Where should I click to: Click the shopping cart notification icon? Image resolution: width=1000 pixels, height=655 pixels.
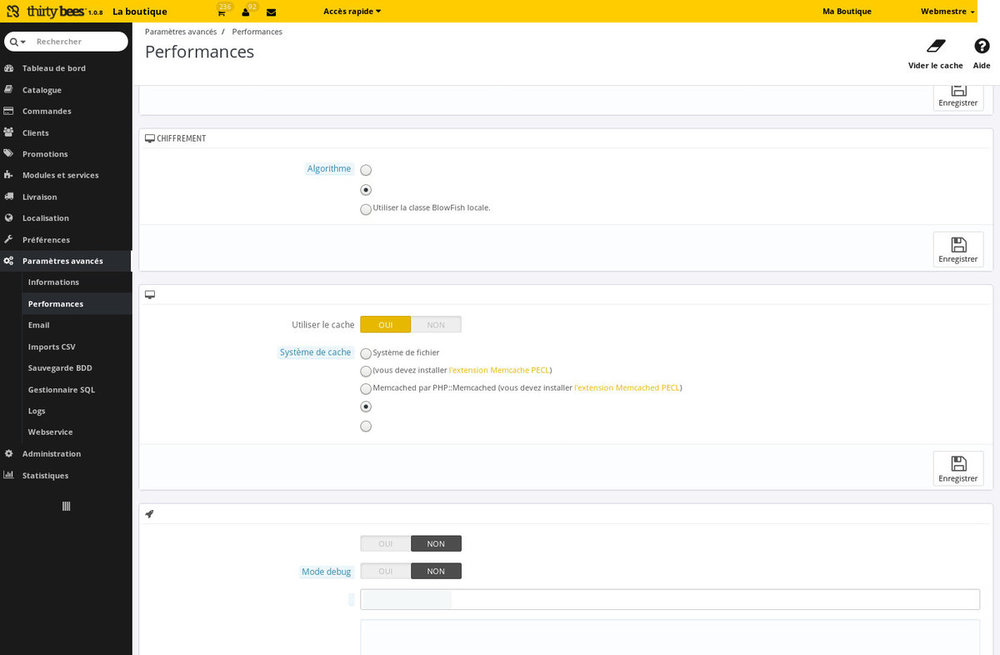pos(221,12)
